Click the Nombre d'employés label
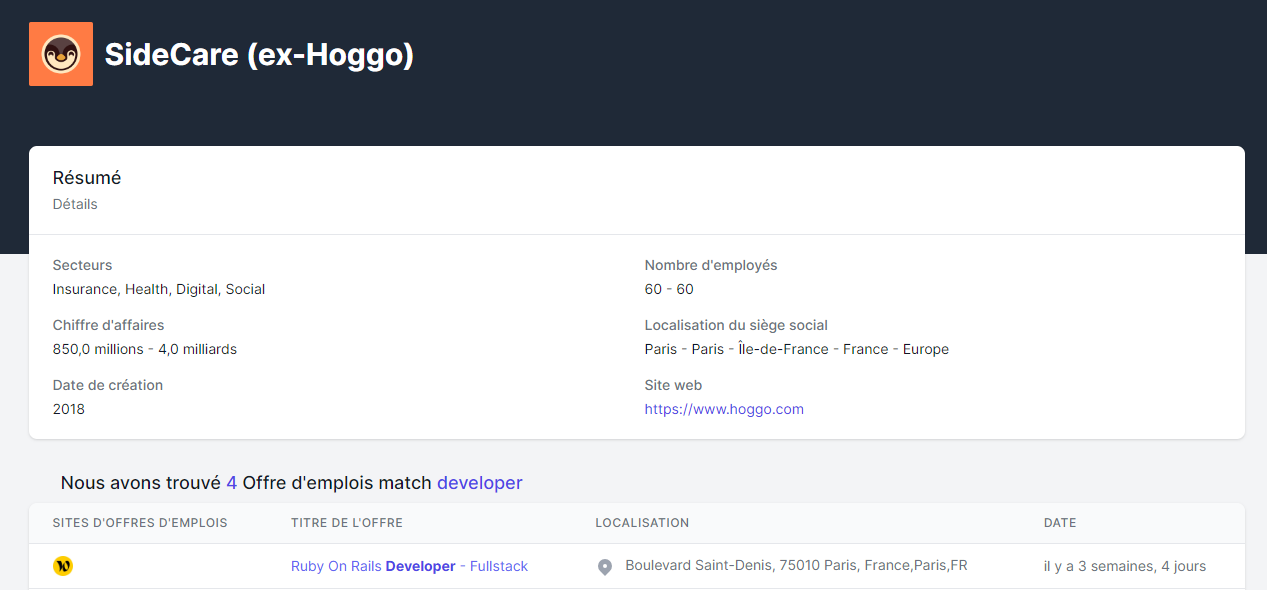 pyautogui.click(x=711, y=265)
